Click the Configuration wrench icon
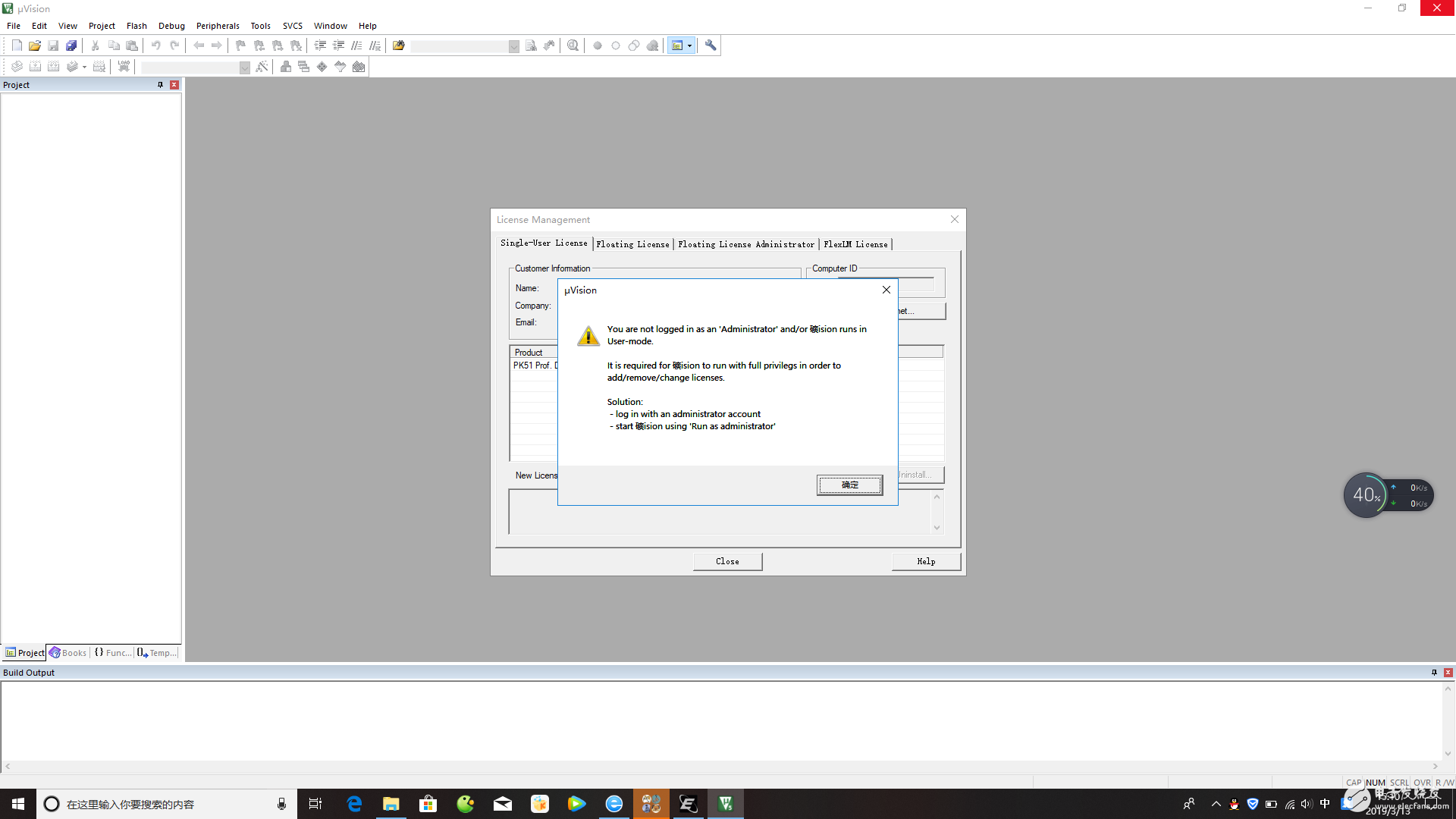This screenshot has height=819, width=1456. [x=711, y=45]
